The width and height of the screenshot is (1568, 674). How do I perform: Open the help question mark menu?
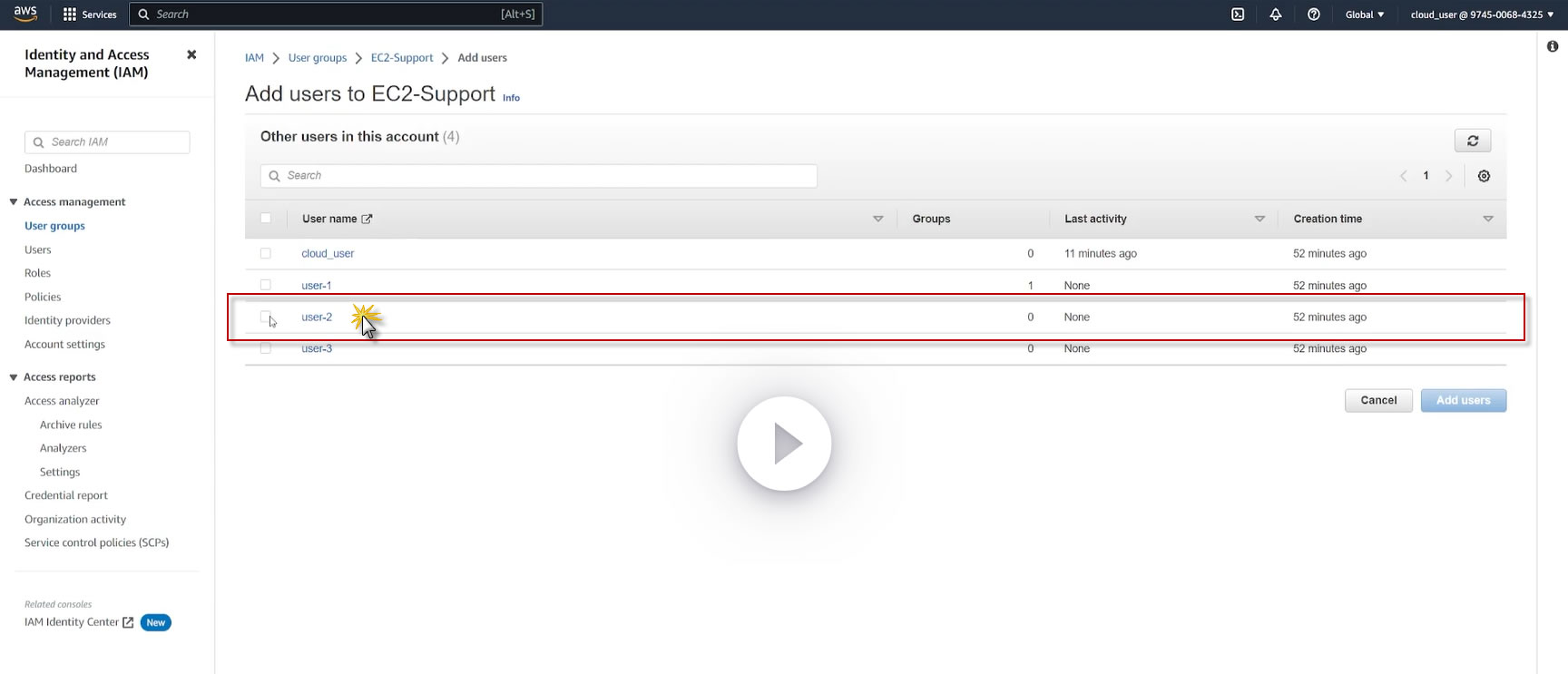(x=1313, y=15)
